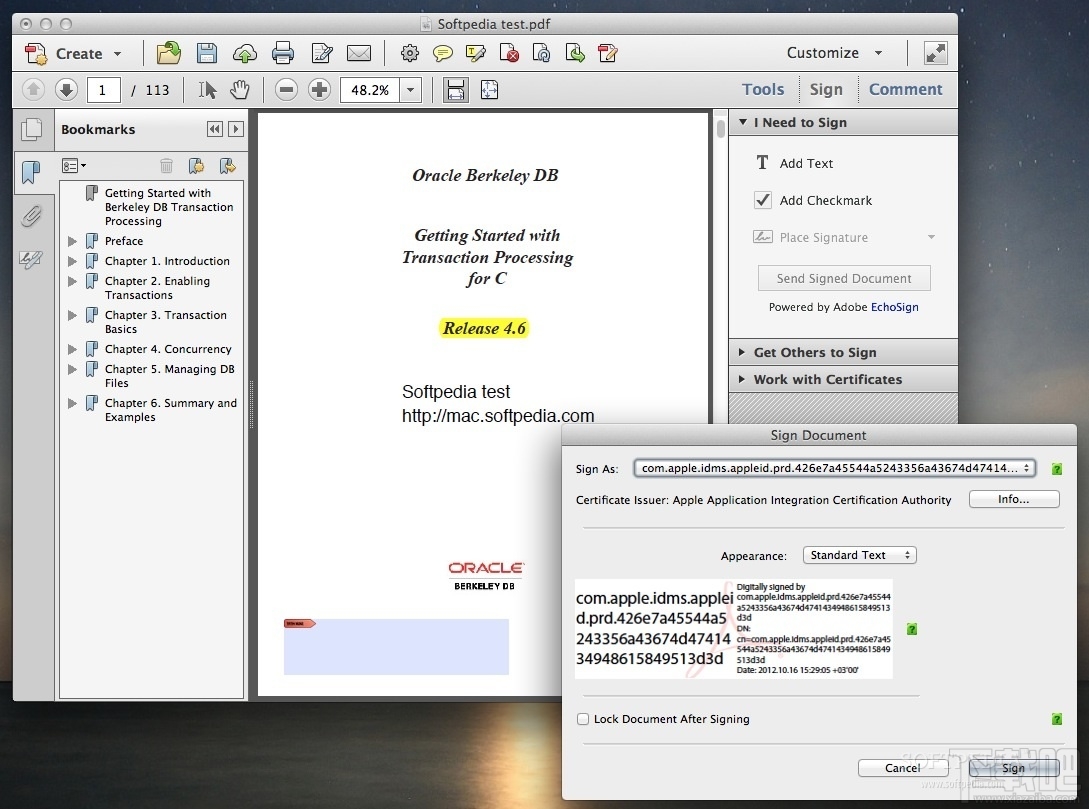Click the Page Thumbnails sidebar icon
Screen dimensions: 1089x809
(33, 130)
